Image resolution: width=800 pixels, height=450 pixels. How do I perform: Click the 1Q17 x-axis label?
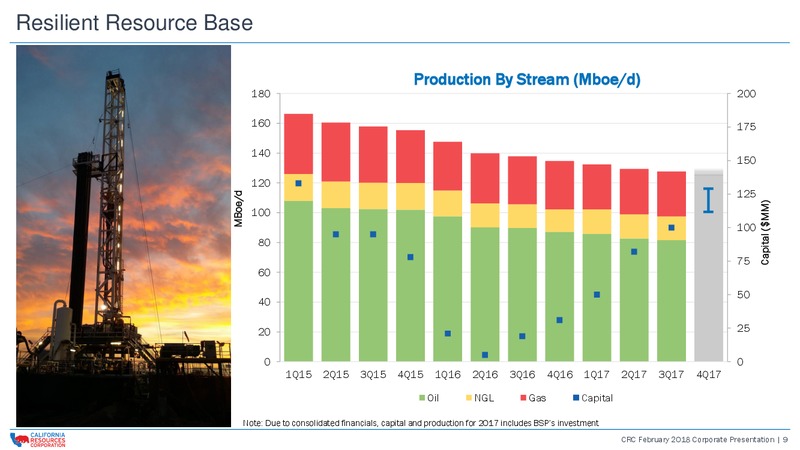click(x=596, y=374)
